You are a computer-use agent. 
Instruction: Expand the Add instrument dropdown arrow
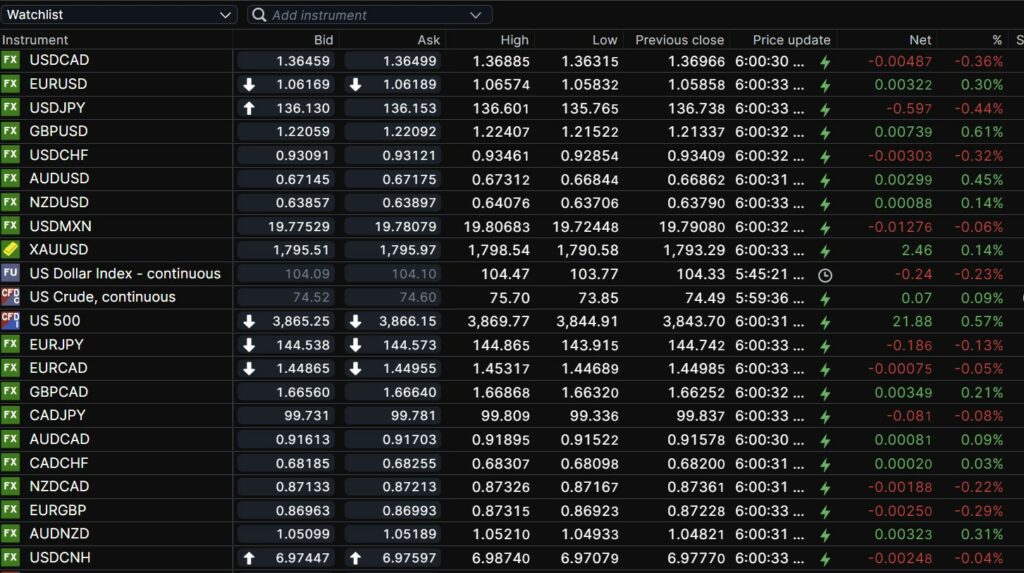pos(475,15)
